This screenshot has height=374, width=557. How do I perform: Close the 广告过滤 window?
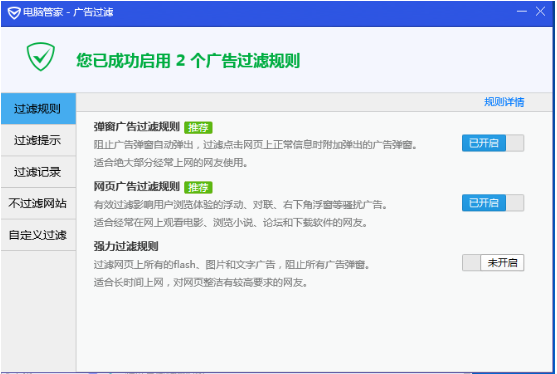pyautogui.click(x=540, y=11)
